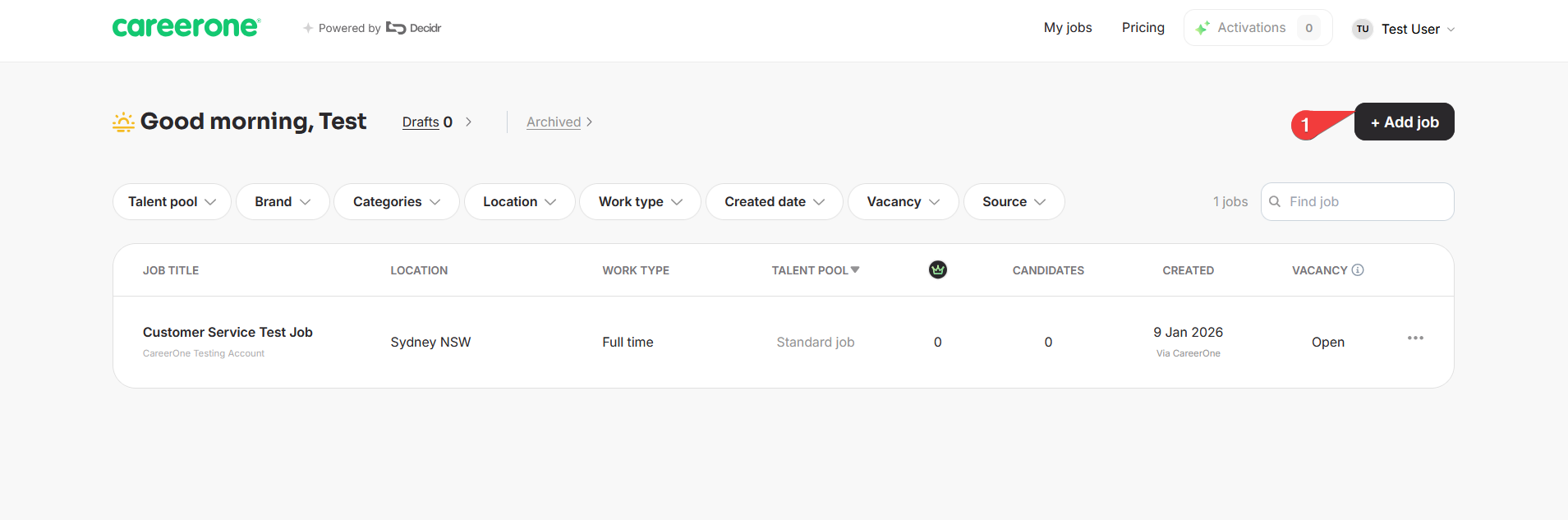Focus the Find job search field
1568x520 pixels.
pos(1357,201)
